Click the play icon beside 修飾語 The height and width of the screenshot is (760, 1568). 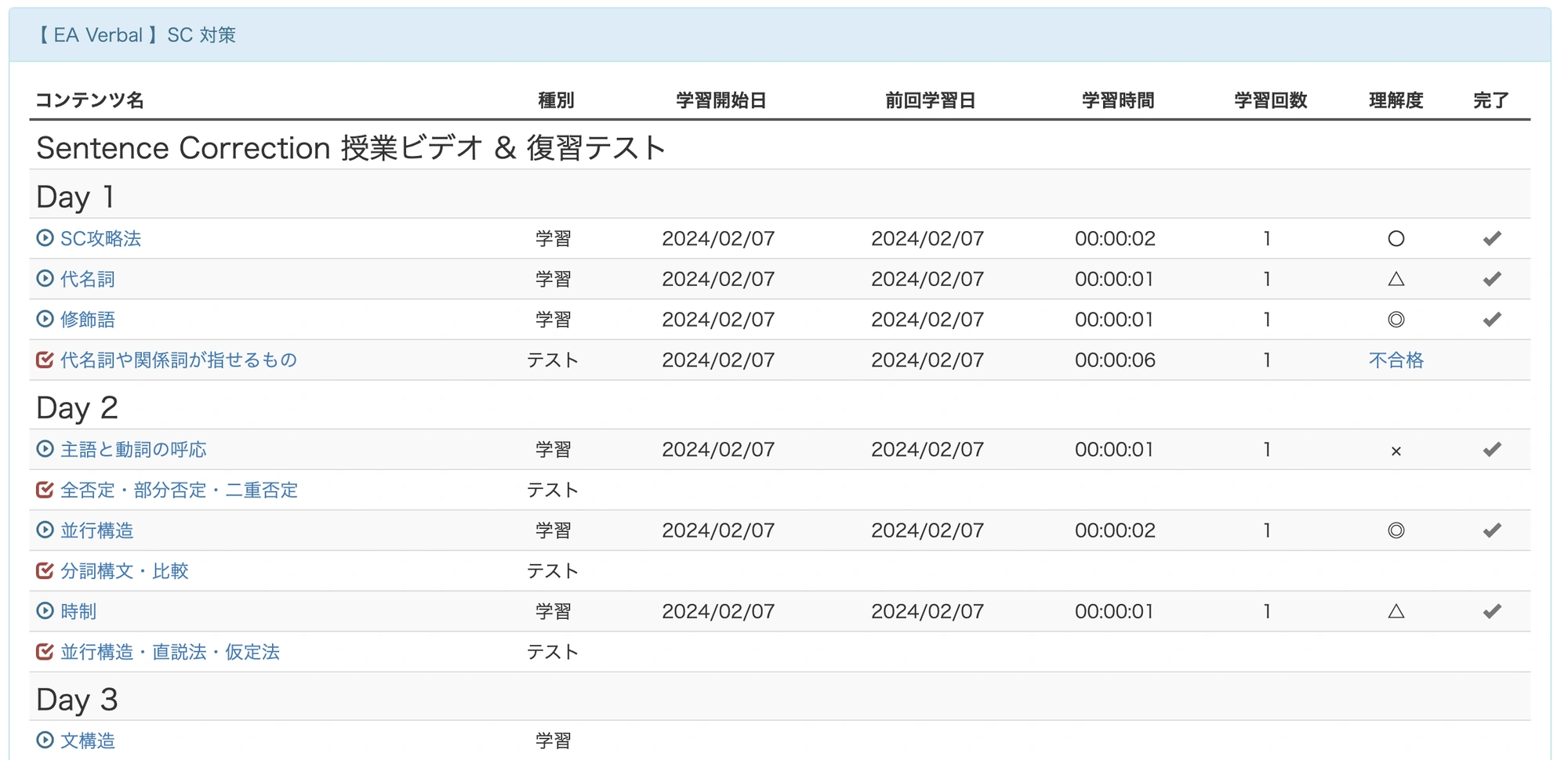coord(45,320)
